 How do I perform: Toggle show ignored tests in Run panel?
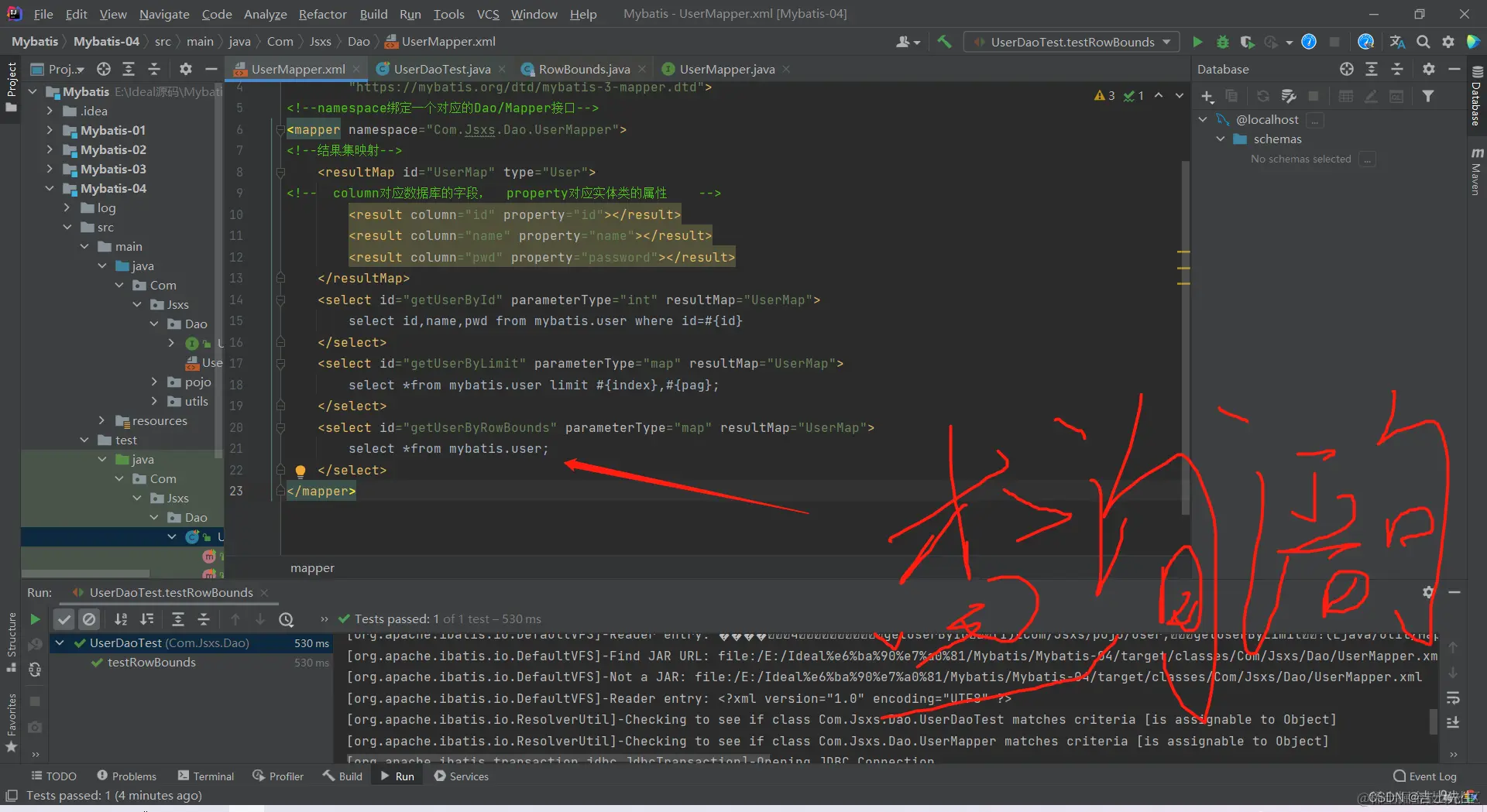point(89,619)
